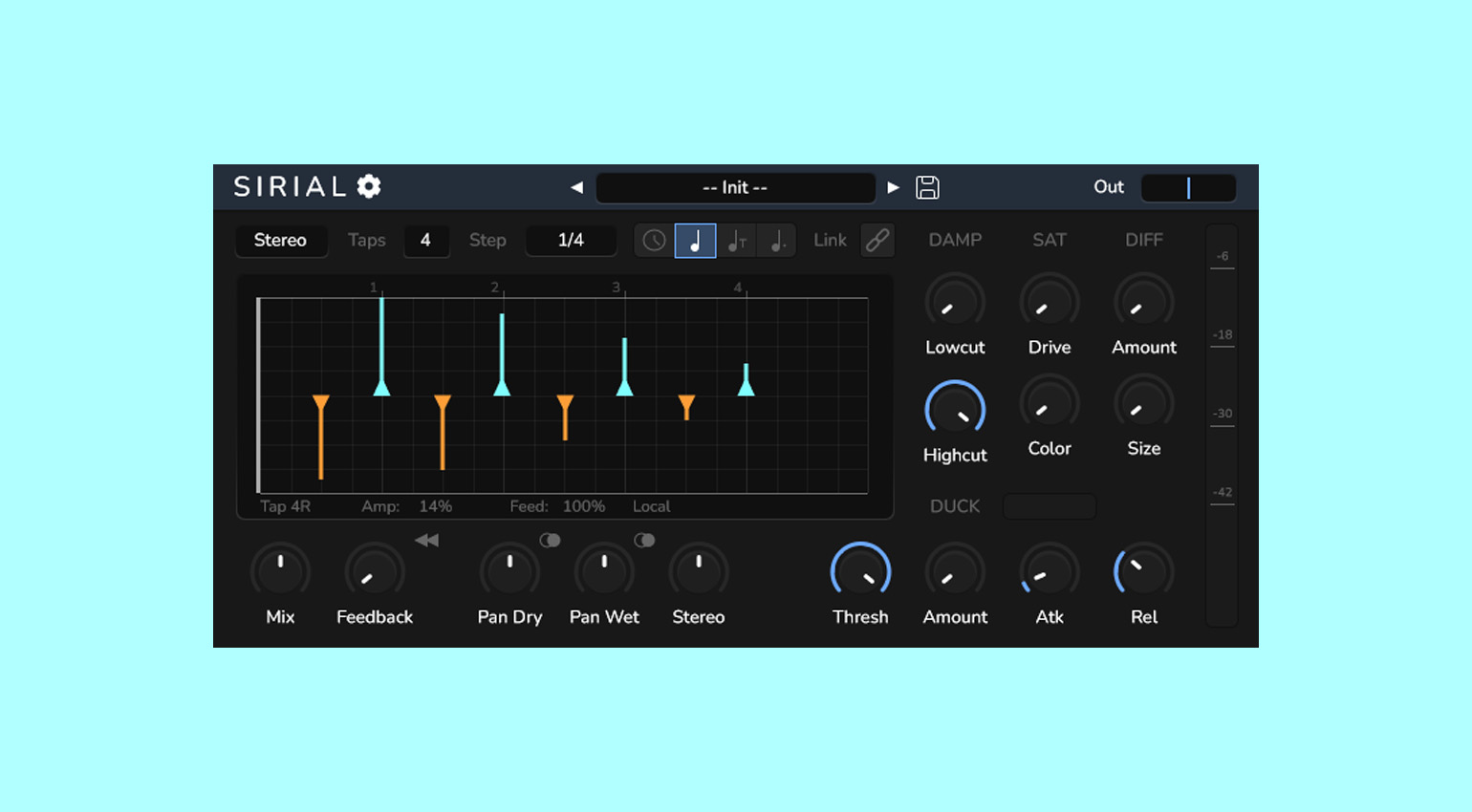Viewport: 1472px width, 812px height.
Task: Select the clock free-time sync mode
Action: tap(654, 241)
